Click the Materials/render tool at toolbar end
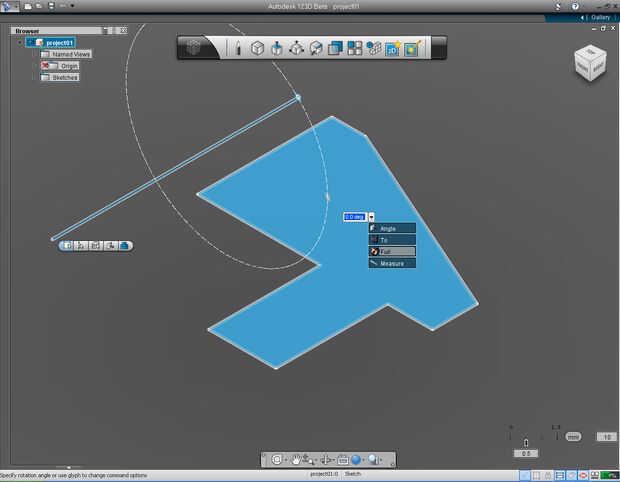This screenshot has height=482, width=620. click(x=412, y=48)
